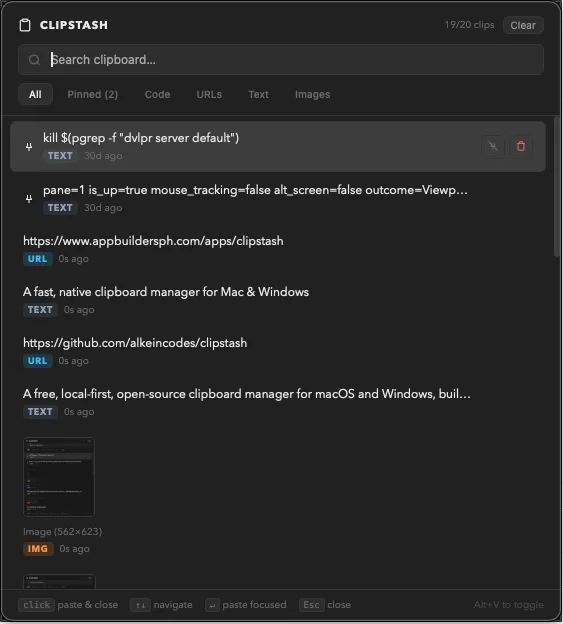Image resolution: width=563 pixels, height=624 pixels.
Task: Filter clips by Code tab
Action: click(x=157, y=94)
